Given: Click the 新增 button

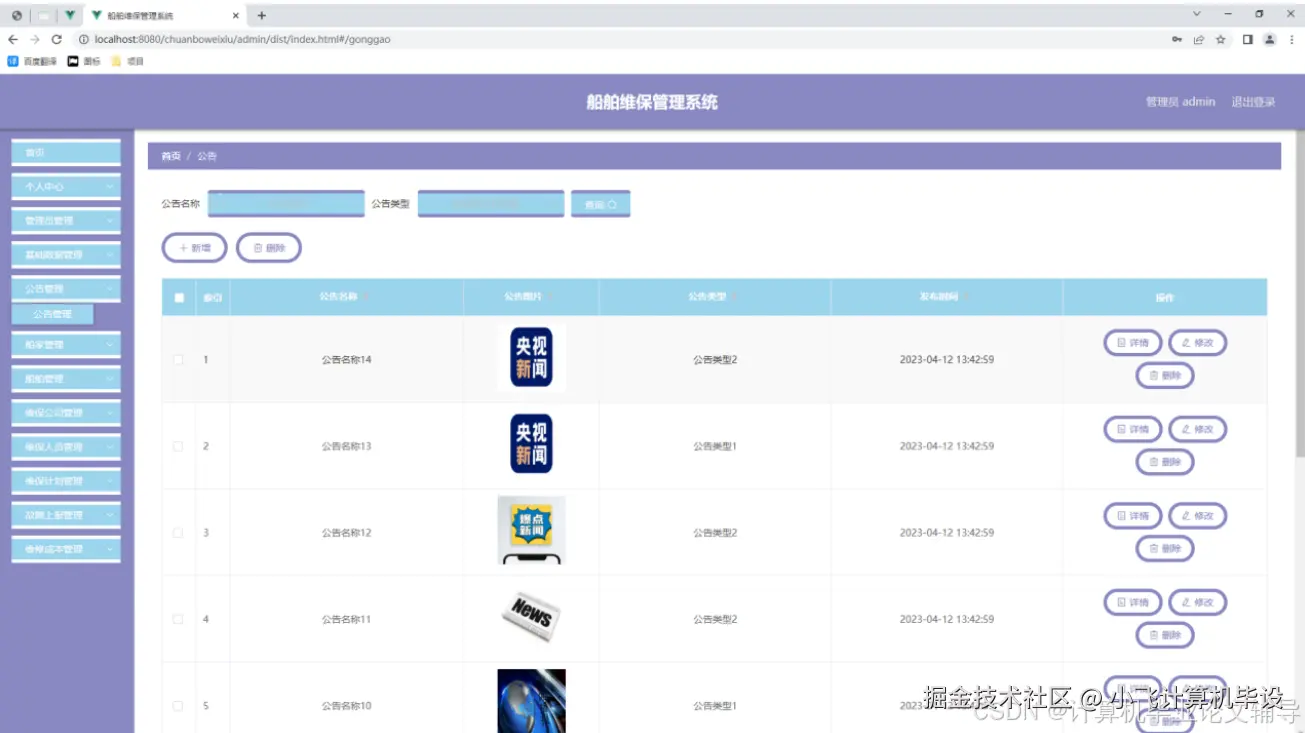Looking at the screenshot, I should click(x=194, y=248).
